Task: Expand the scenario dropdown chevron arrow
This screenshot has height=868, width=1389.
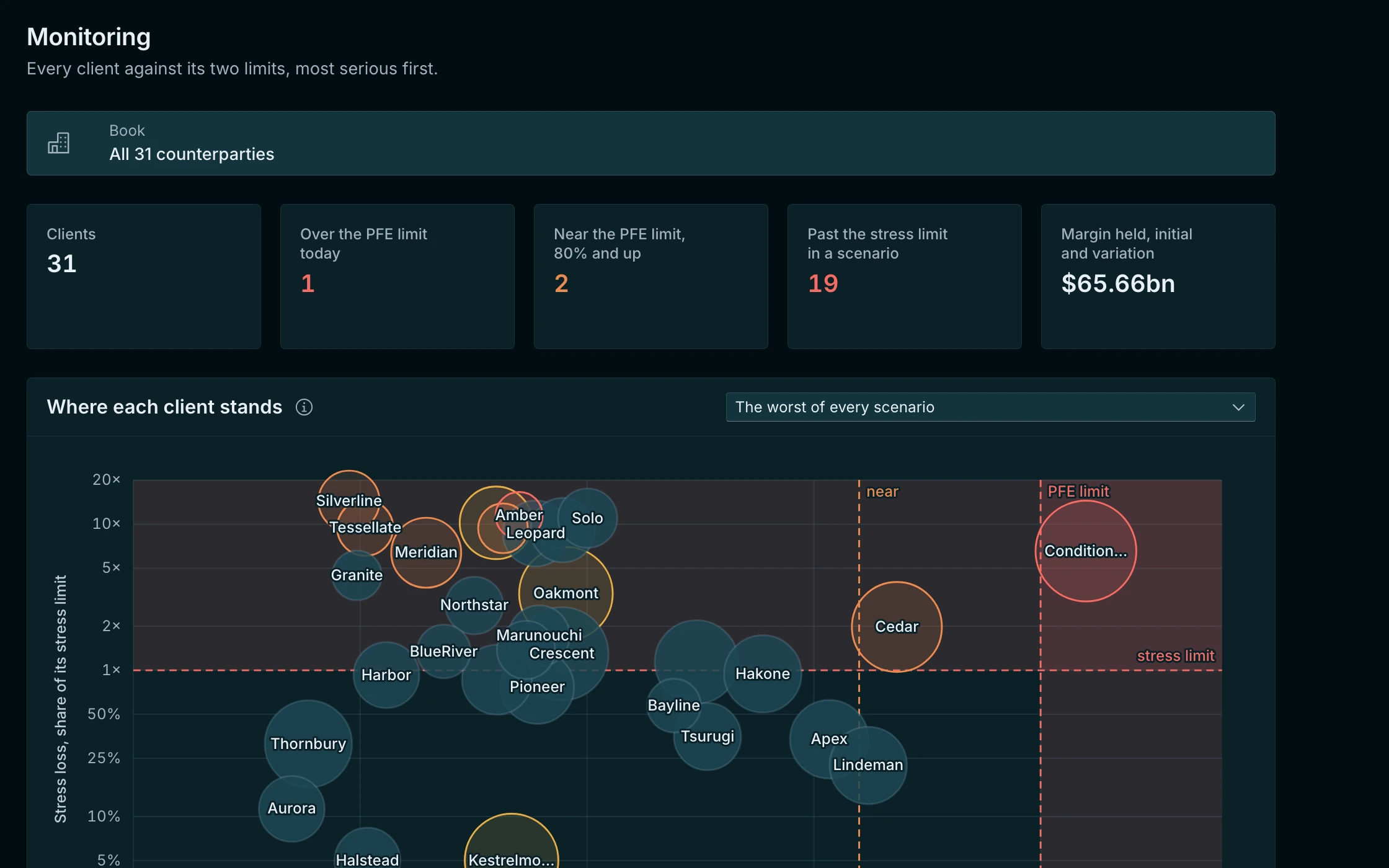Action: point(1238,407)
